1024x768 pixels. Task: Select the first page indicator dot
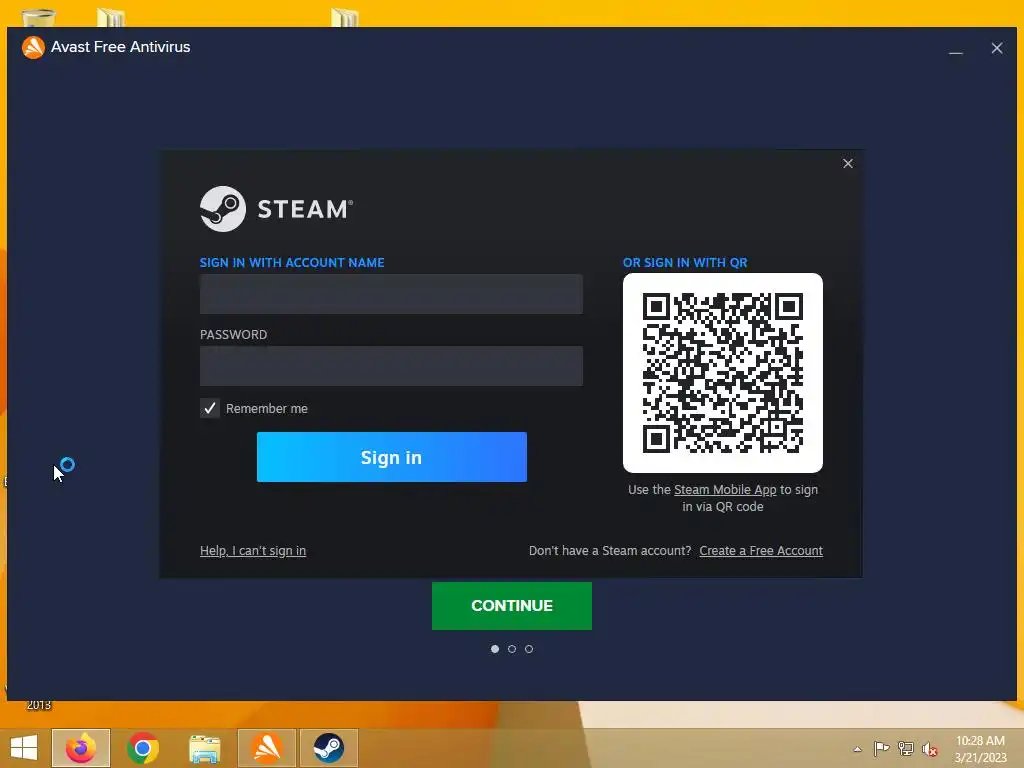[x=495, y=649]
